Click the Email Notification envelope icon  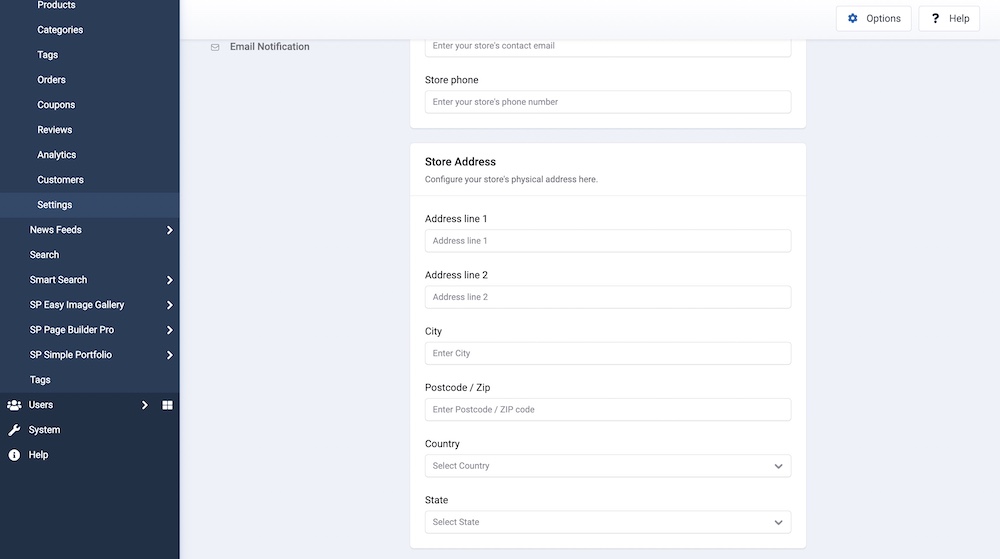(215, 47)
